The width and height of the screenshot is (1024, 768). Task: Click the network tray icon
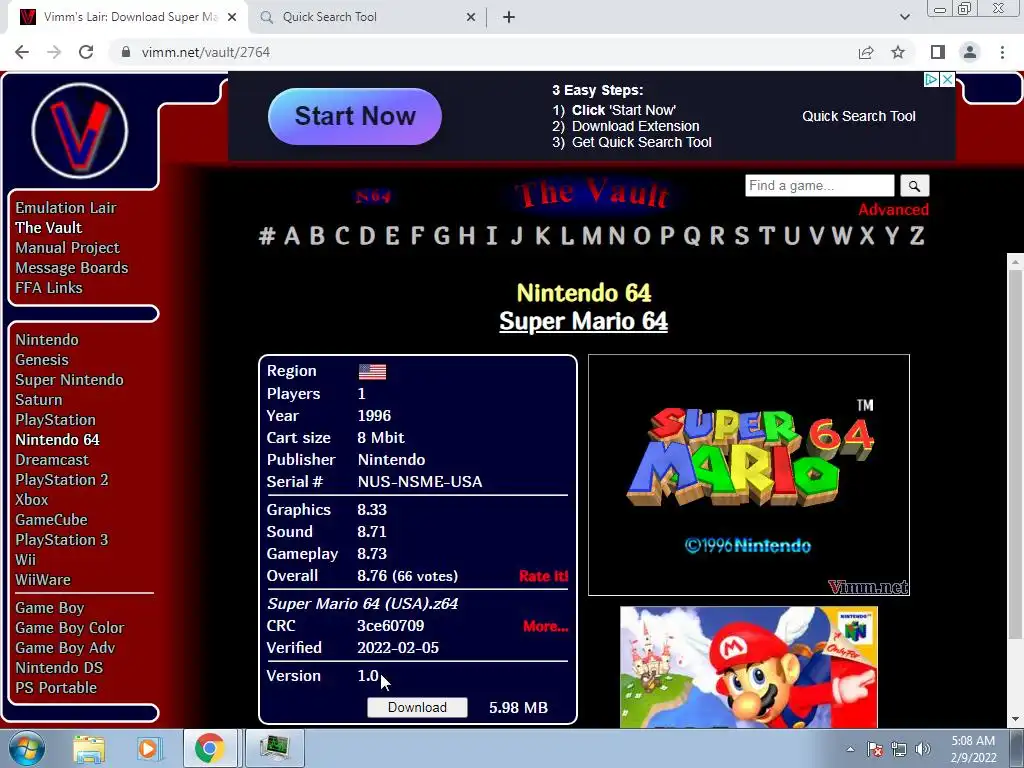(x=899, y=749)
